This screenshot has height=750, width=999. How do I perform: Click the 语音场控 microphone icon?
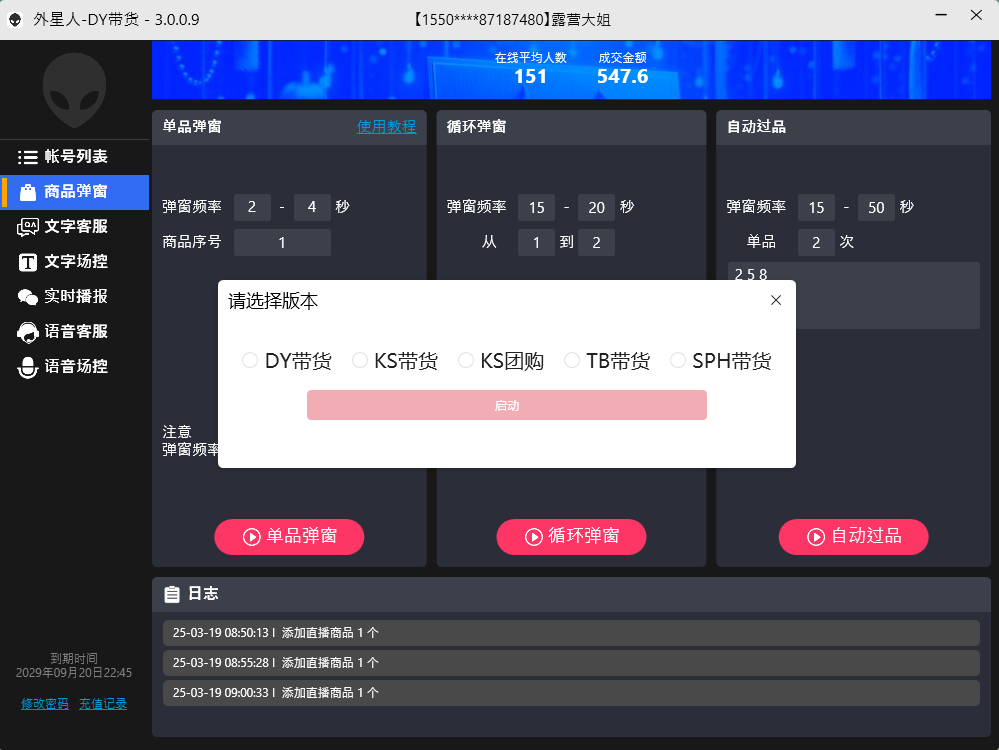[x=27, y=367]
